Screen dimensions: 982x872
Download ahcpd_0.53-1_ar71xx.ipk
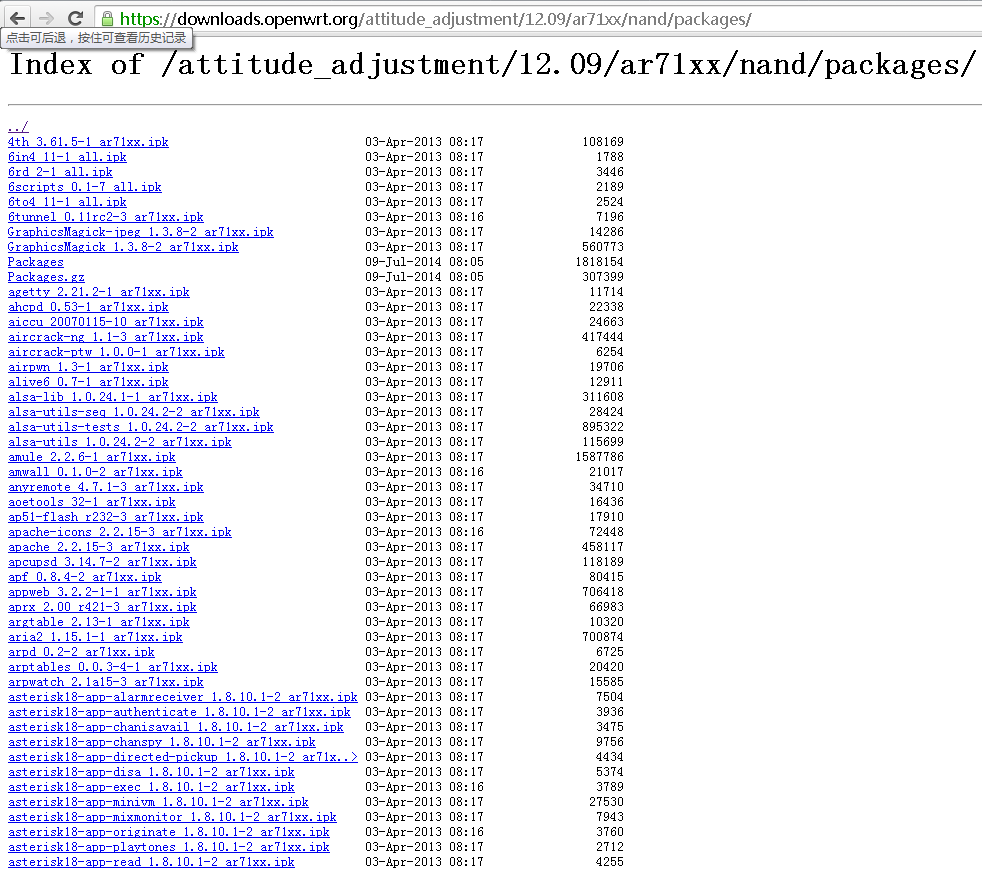point(88,307)
